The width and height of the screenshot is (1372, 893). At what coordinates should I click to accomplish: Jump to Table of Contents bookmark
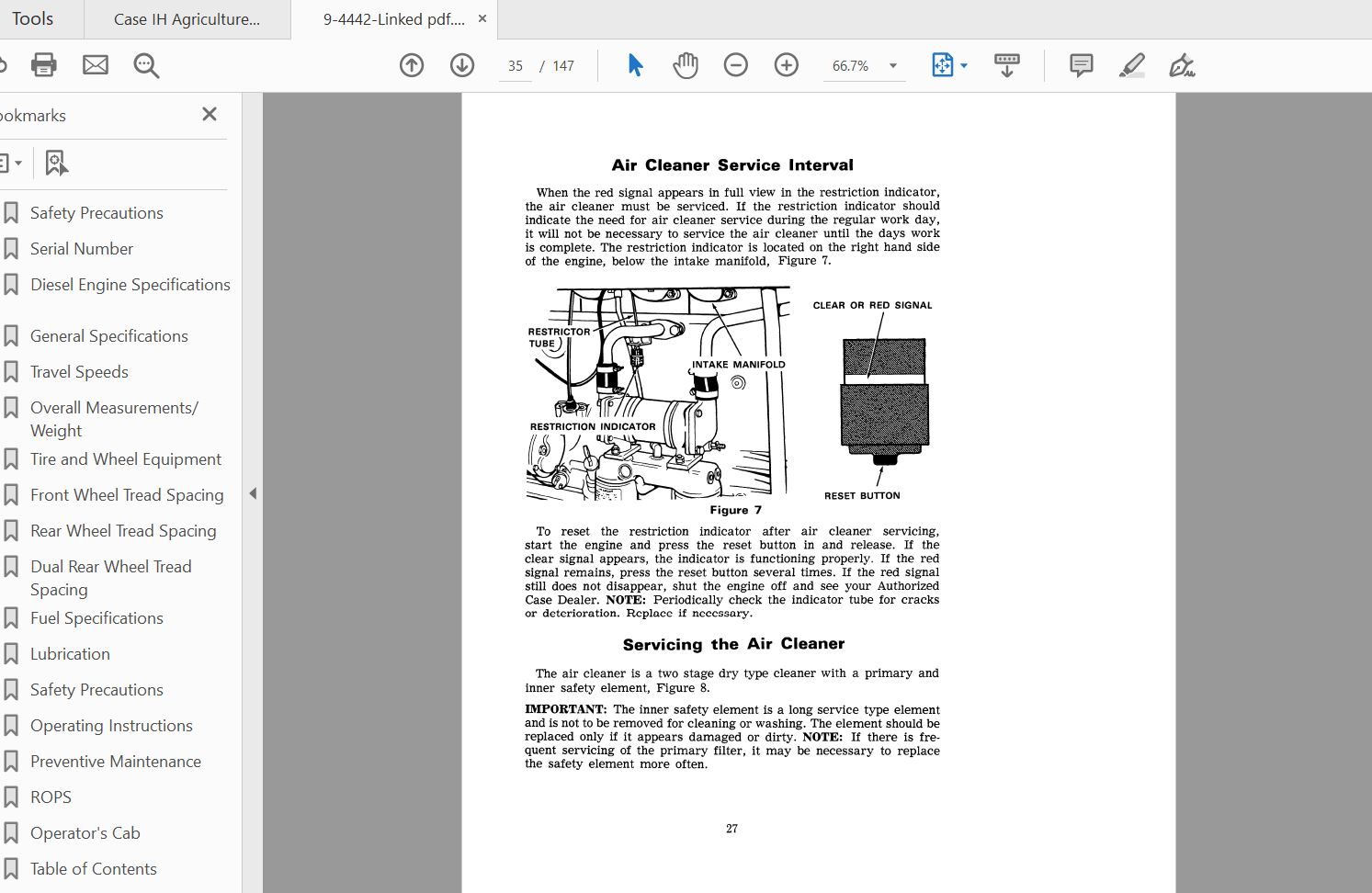coord(94,869)
